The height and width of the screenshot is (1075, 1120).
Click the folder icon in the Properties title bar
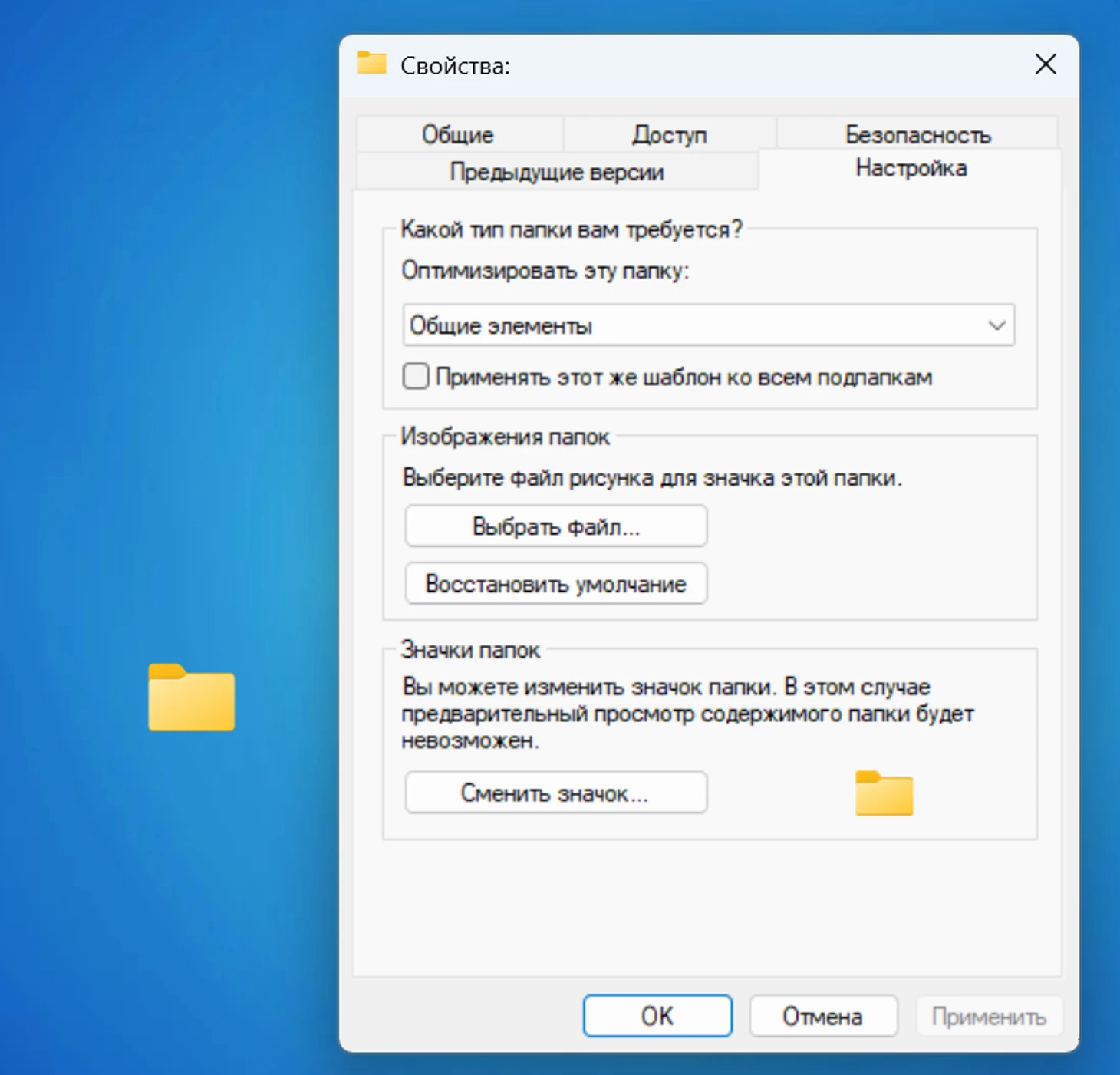[371, 63]
